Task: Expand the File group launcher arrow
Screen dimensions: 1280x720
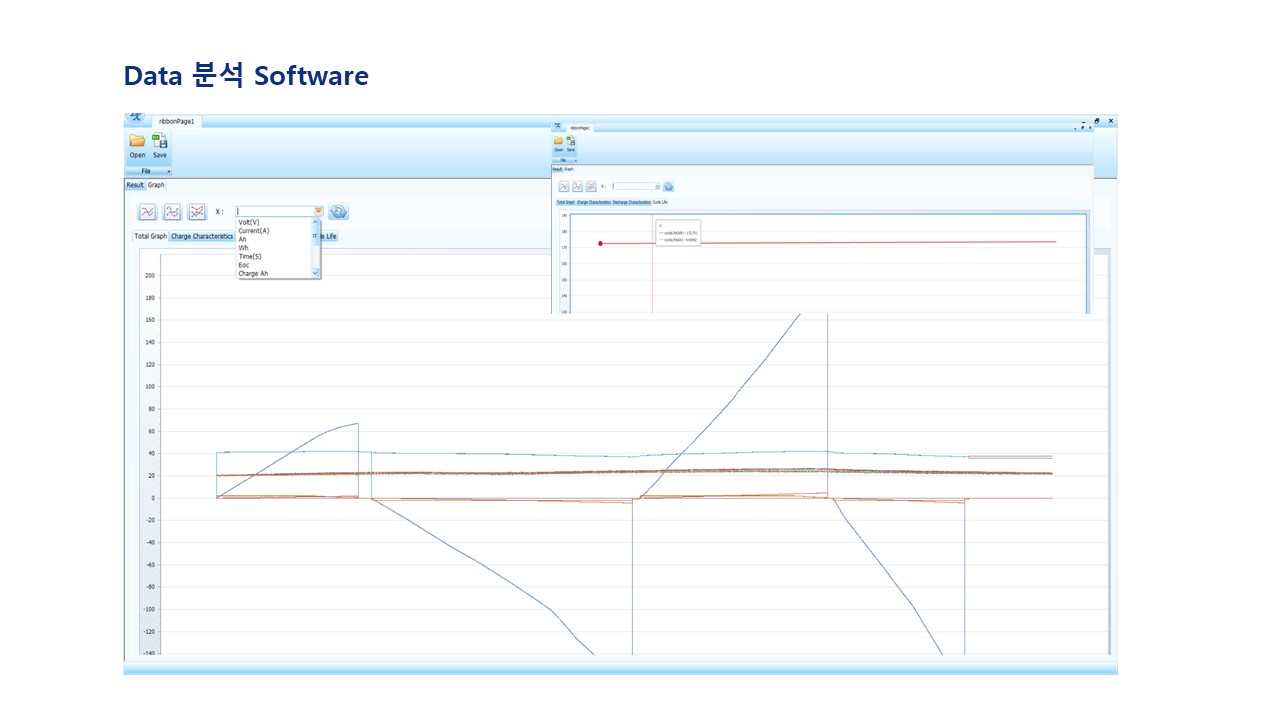Action: tap(168, 172)
